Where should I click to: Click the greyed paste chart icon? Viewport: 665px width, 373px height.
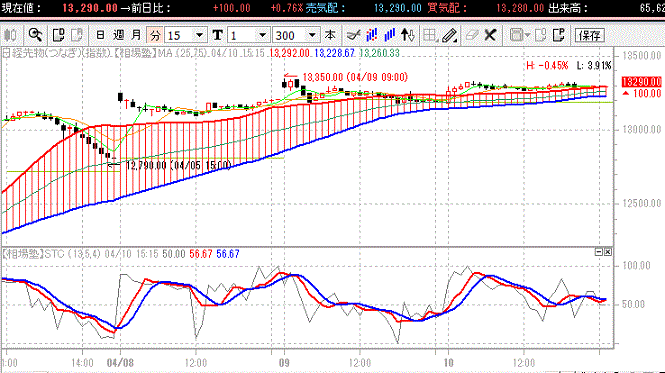(x=77, y=35)
